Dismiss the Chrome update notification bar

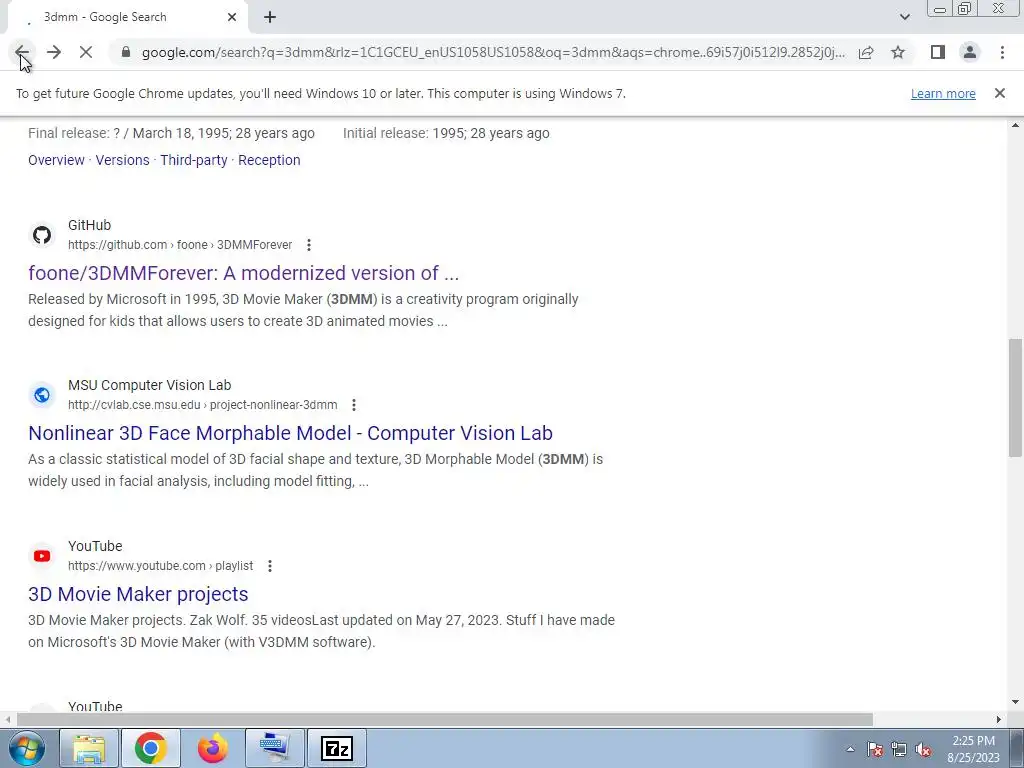pyautogui.click(x=999, y=93)
